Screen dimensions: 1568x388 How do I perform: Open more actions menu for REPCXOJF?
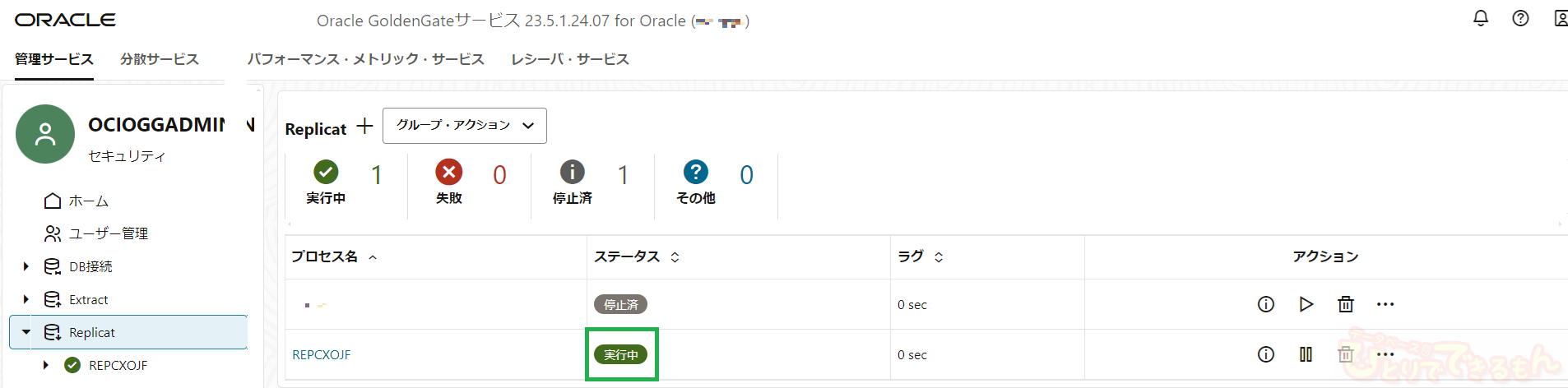pyautogui.click(x=1385, y=354)
